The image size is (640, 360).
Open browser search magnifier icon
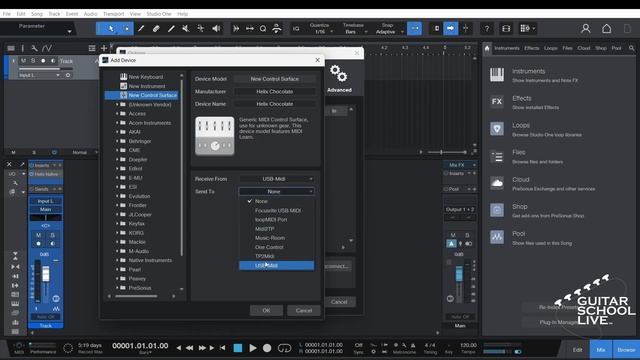click(x=631, y=48)
